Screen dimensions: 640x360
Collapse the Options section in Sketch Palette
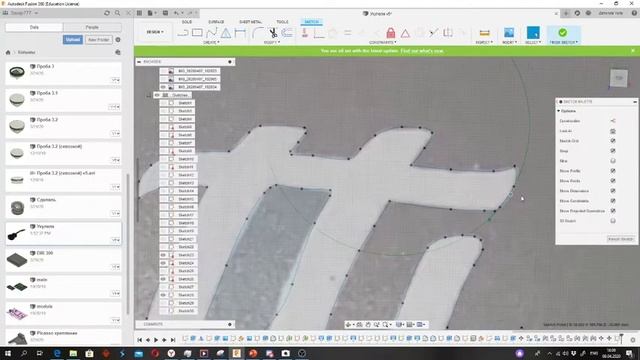559,111
